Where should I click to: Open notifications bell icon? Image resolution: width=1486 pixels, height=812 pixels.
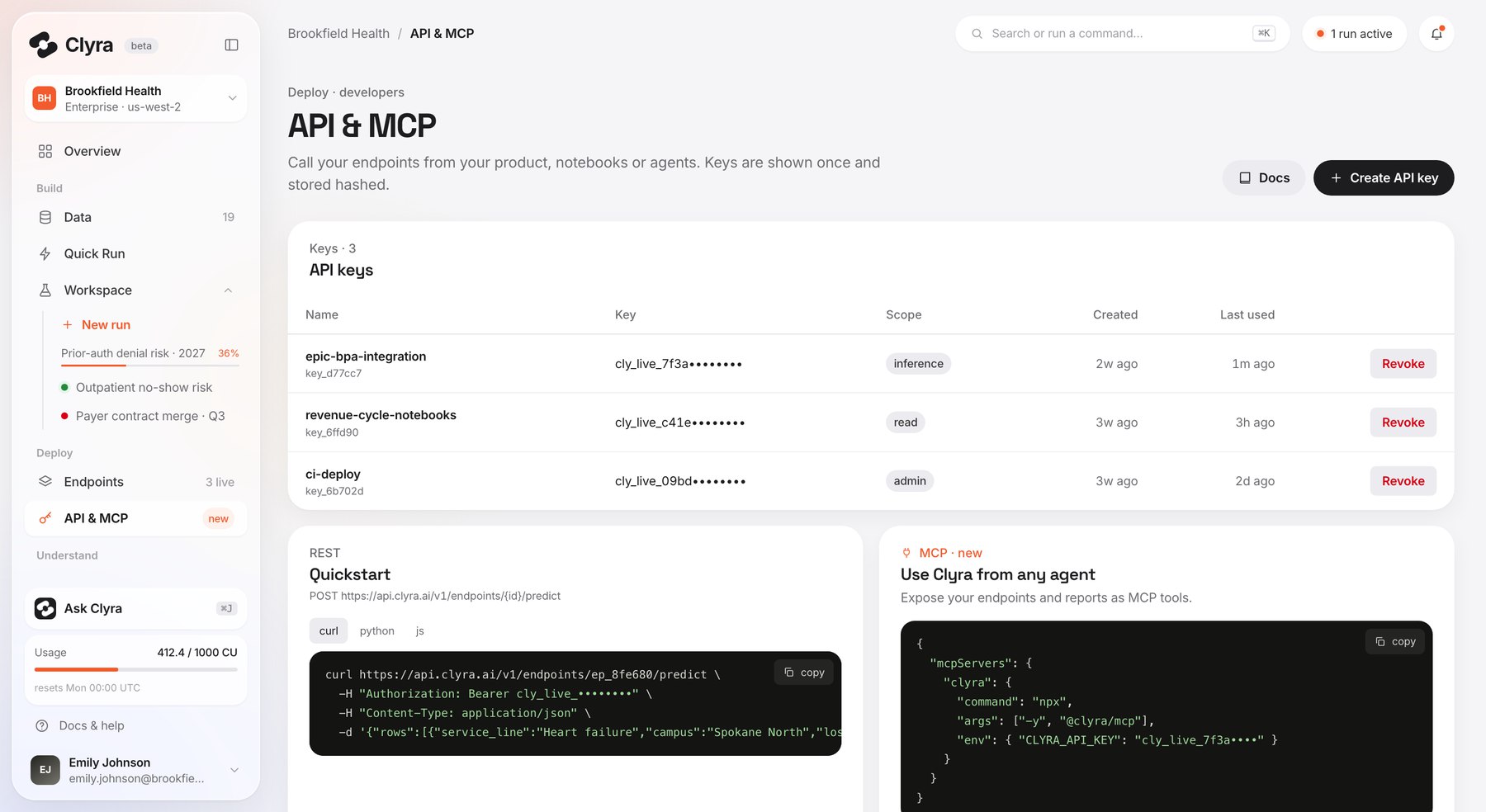tap(1436, 34)
